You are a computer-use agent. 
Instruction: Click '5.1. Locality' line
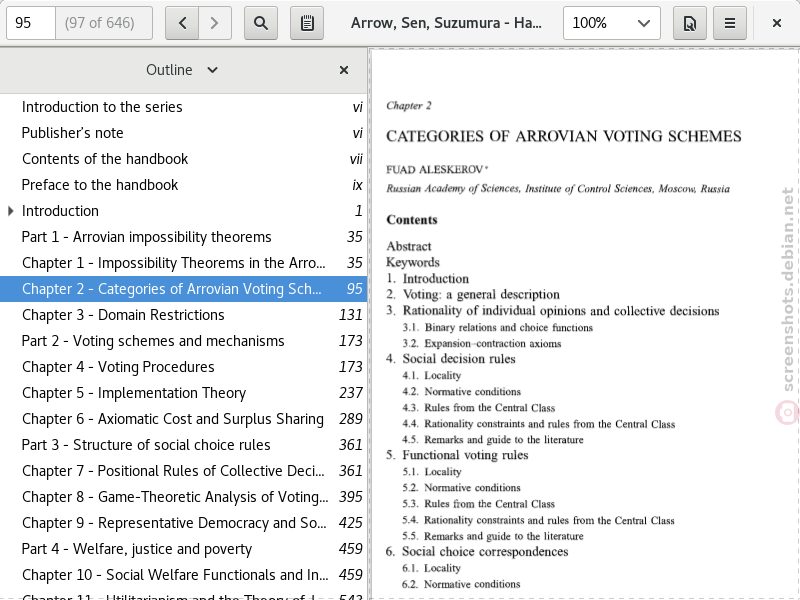pyautogui.click(x=432, y=472)
